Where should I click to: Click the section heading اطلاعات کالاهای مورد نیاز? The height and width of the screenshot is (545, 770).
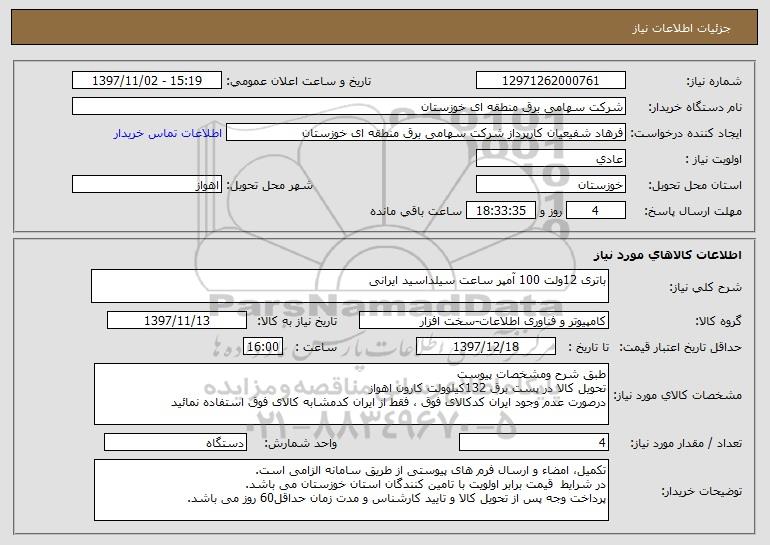pos(667,255)
